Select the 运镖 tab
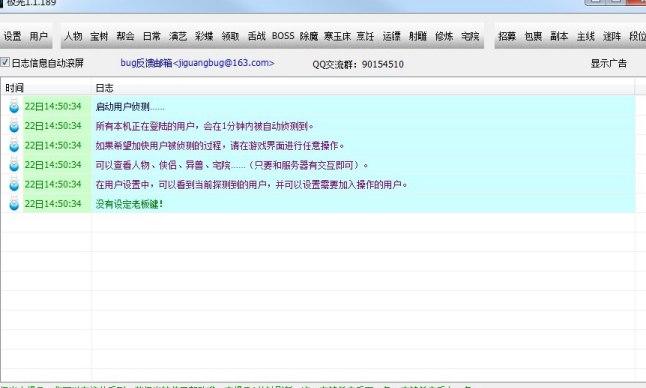 [392, 36]
